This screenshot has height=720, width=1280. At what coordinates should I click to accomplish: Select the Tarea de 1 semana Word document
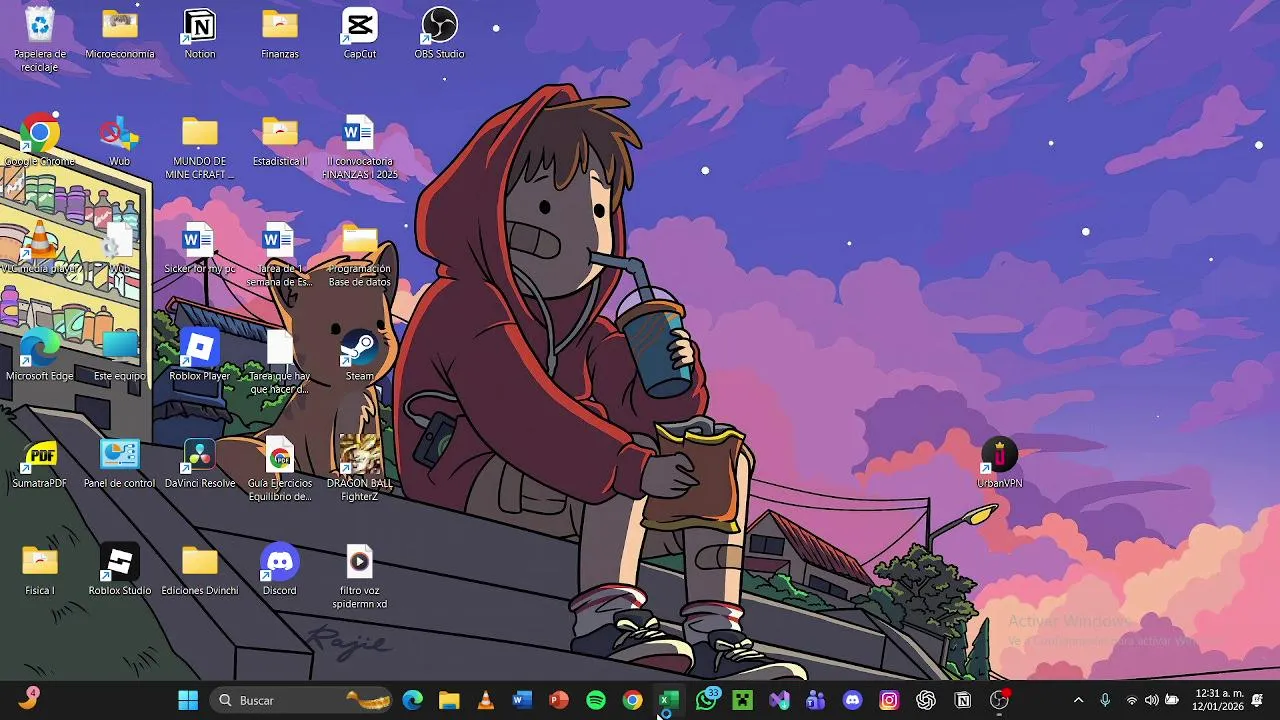280,254
